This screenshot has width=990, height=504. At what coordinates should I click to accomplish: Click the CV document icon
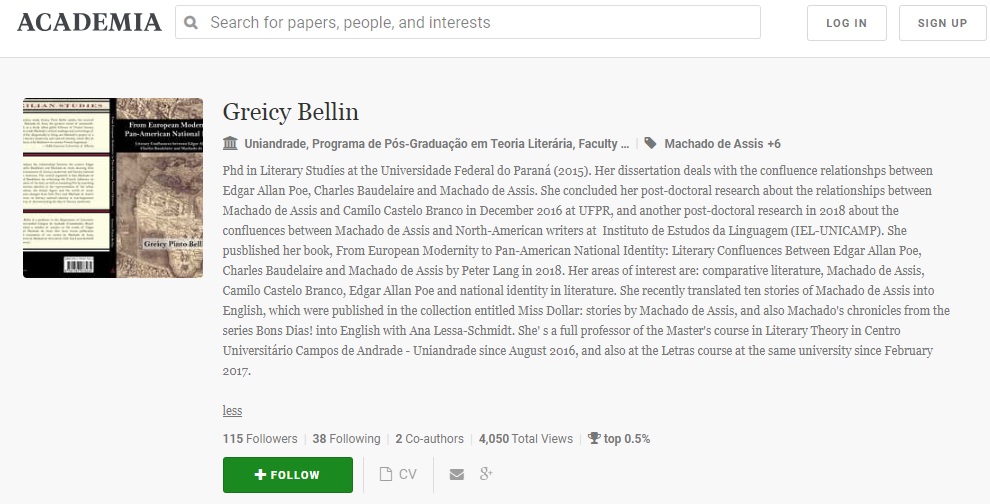(386, 474)
